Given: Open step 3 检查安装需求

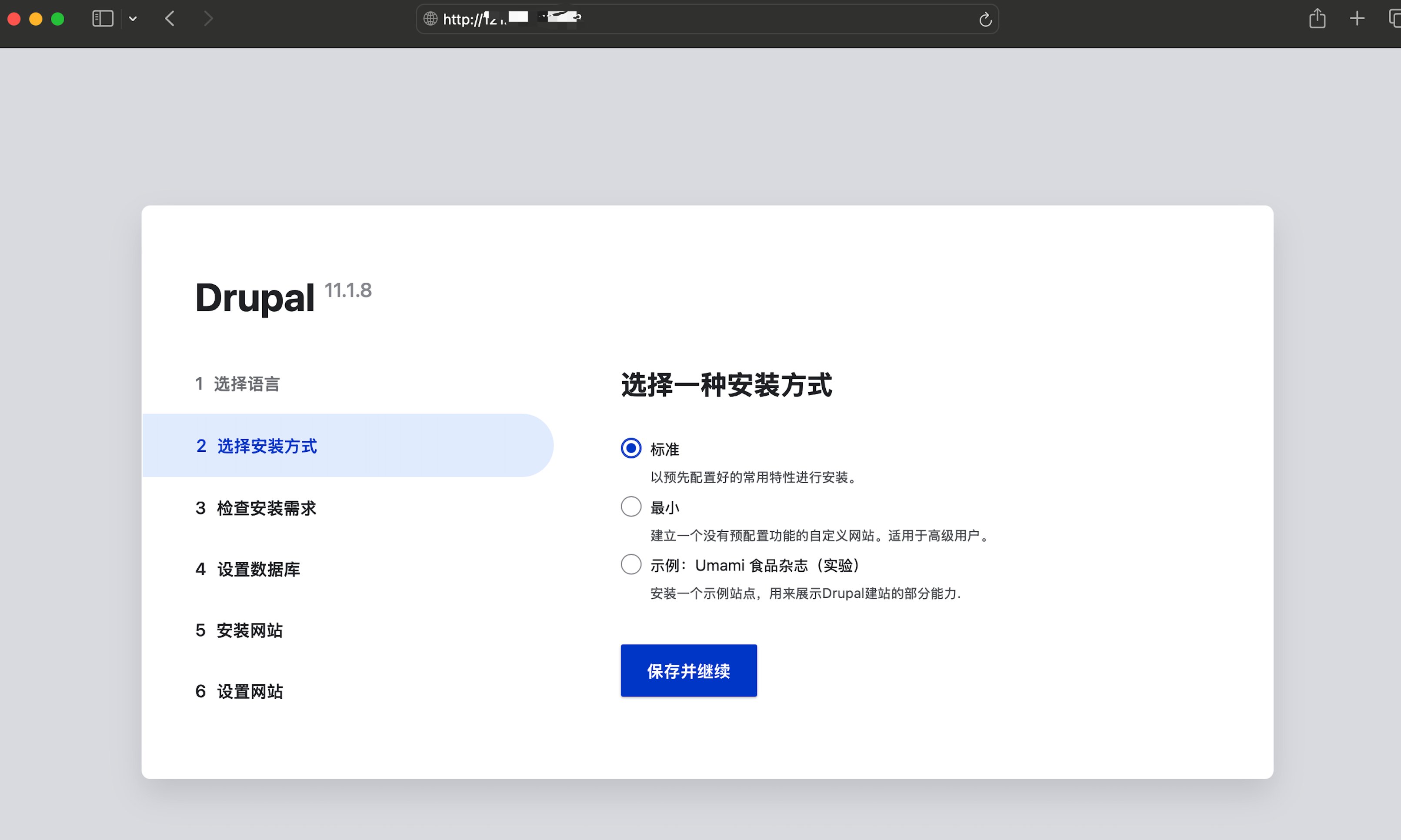Looking at the screenshot, I should click(x=256, y=508).
